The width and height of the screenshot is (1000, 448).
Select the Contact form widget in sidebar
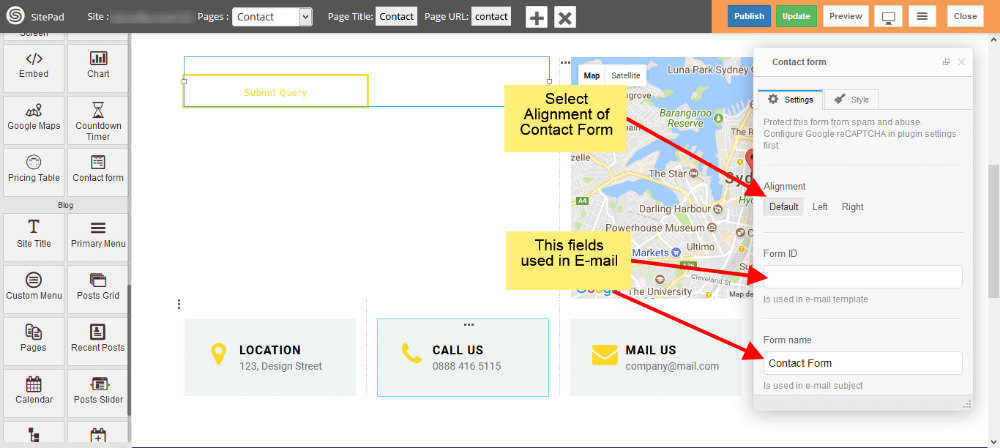(98, 172)
